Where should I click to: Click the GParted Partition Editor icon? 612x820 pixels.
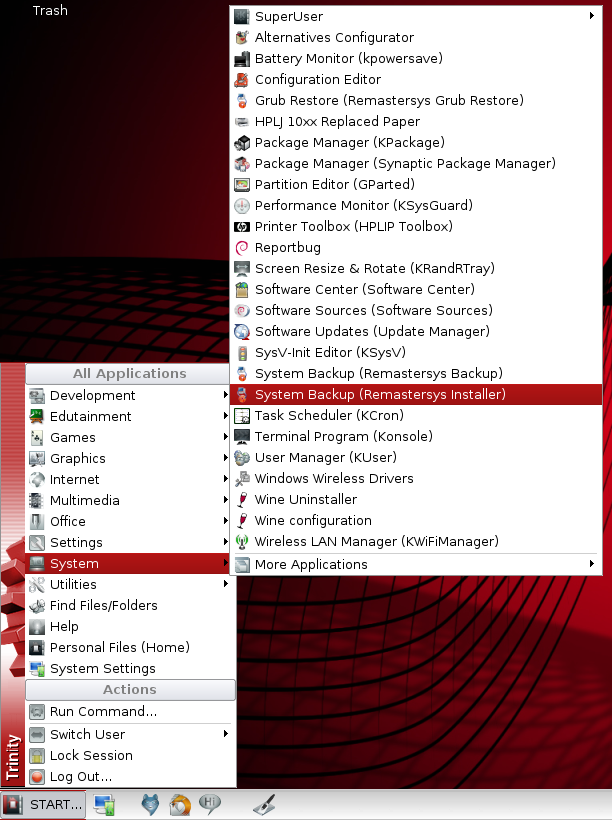(242, 185)
